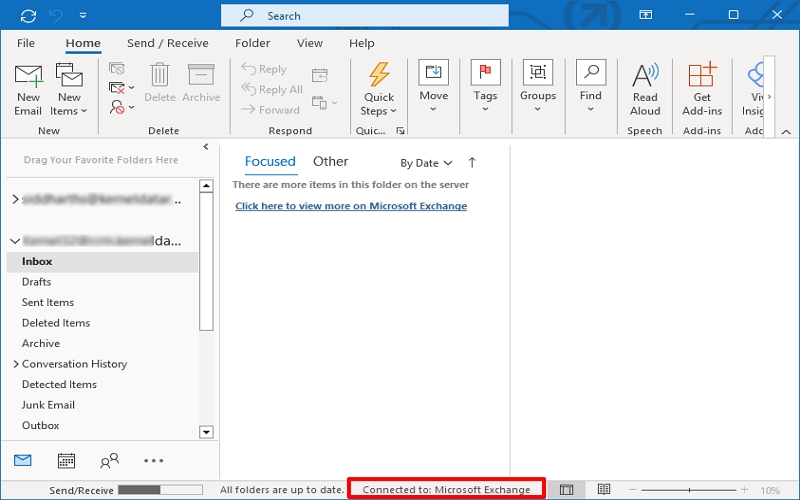
Task: Select the Sent Items folder
Action: [48, 302]
